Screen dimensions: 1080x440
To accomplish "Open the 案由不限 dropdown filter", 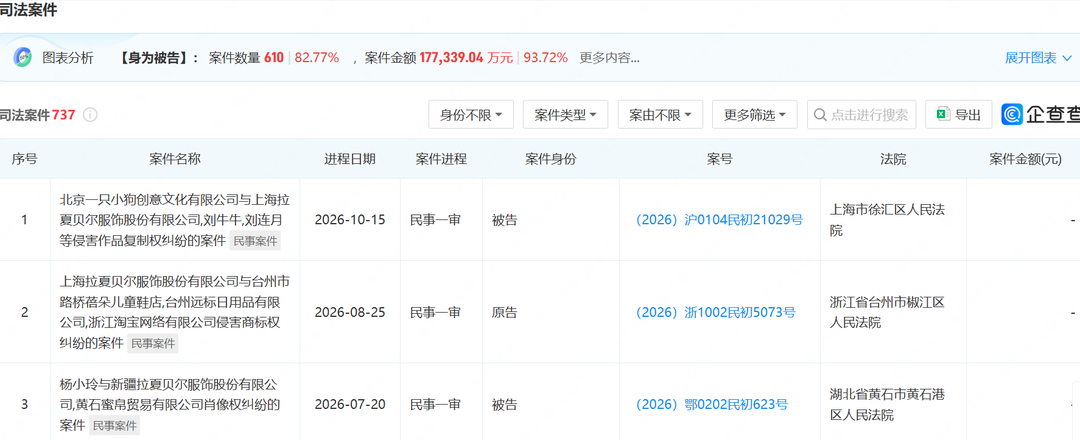I will 661,115.
